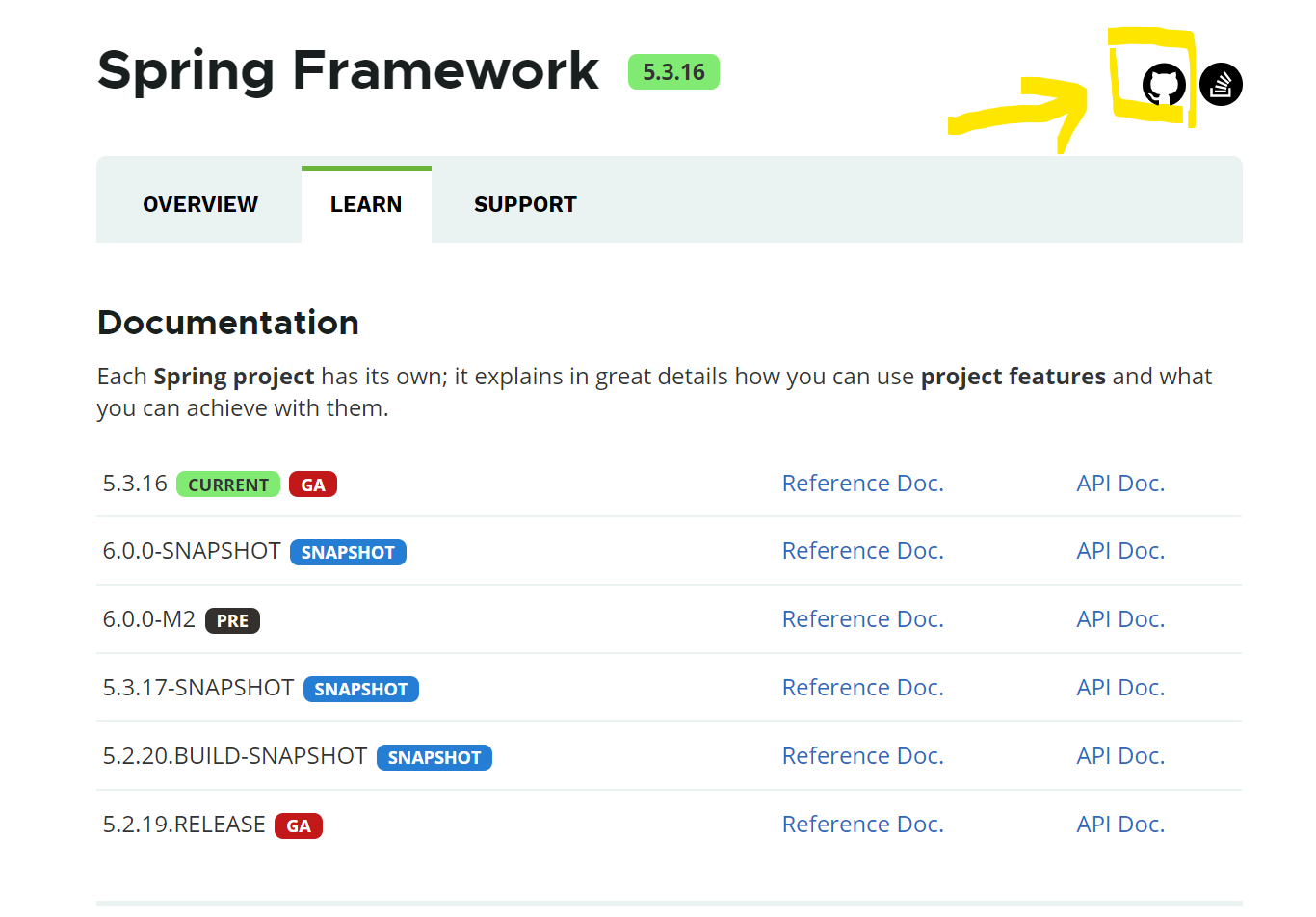Click the CURRENT badge on 5.3.16 row
This screenshot has height=917, width=1316.
pyautogui.click(x=228, y=485)
